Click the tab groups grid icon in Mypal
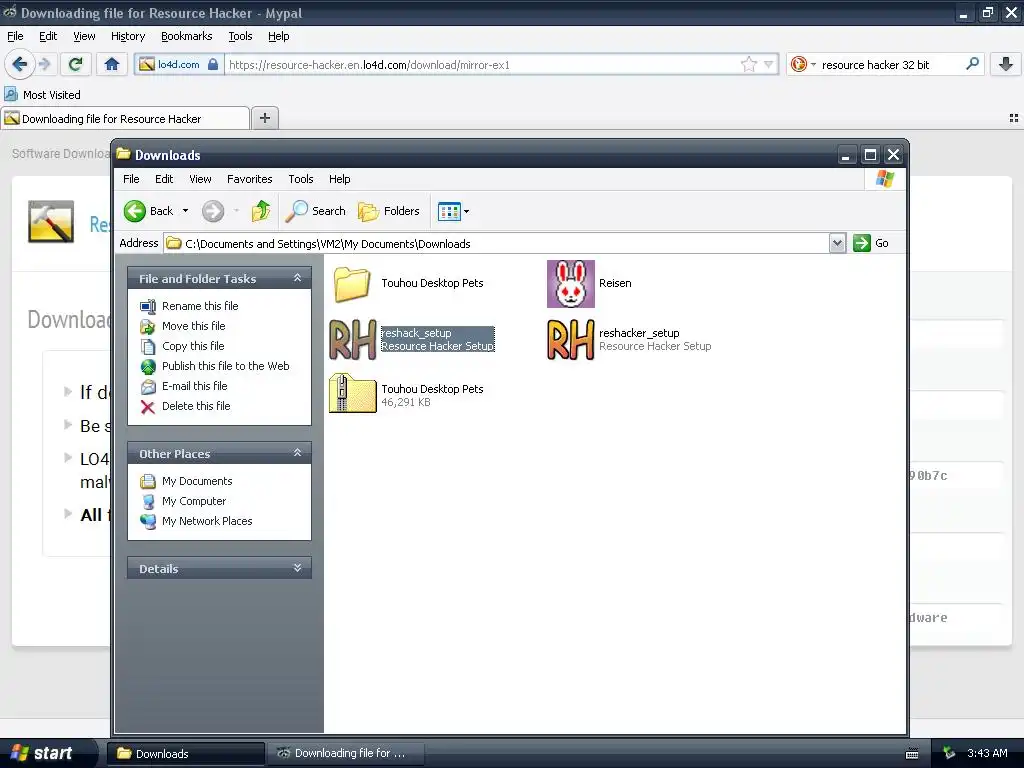The width and height of the screenshot is (1024, 768). tap(1014, 118)
